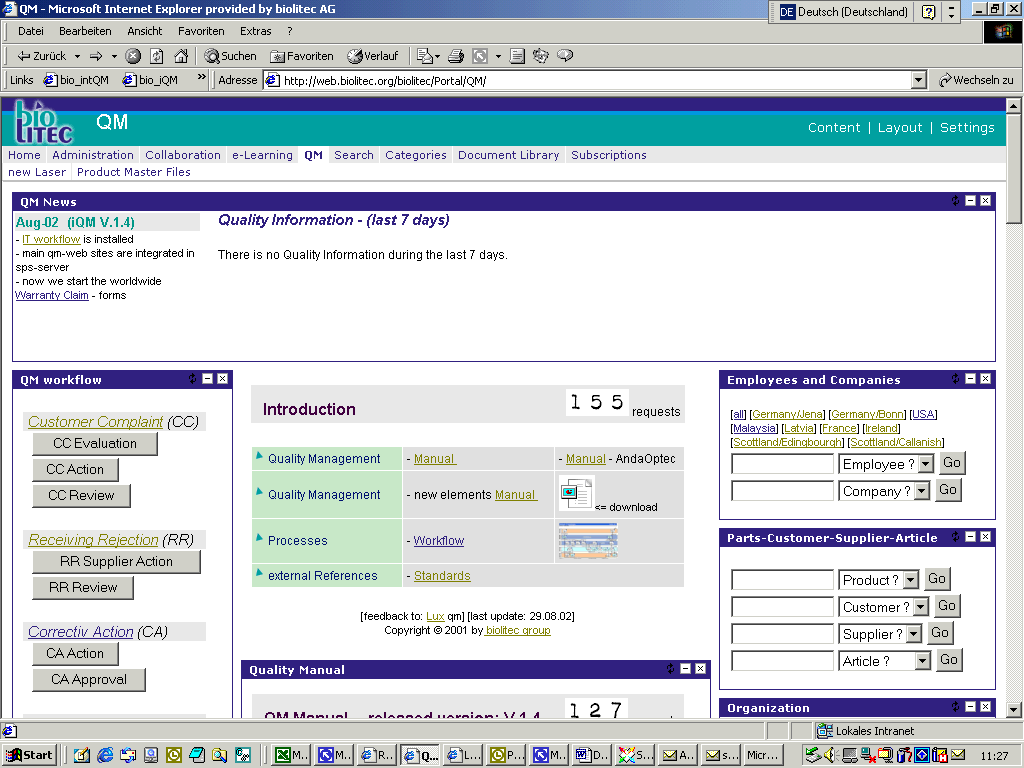Click the Print icon in browser toolbar

coord(455,56)
